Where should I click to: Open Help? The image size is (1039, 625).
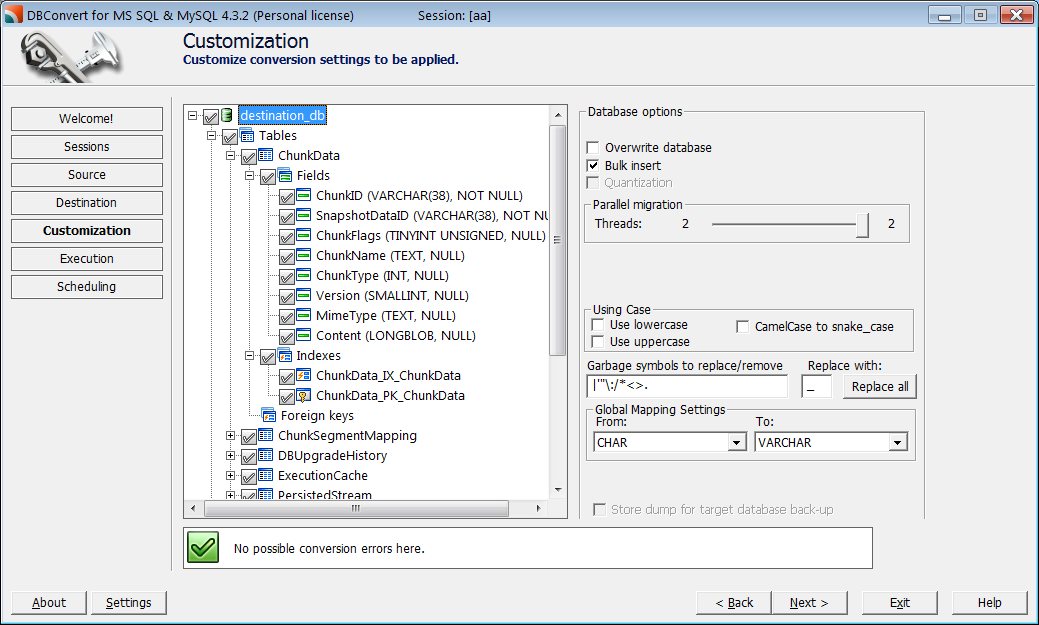pyautogui.click(x=989, y=602)
